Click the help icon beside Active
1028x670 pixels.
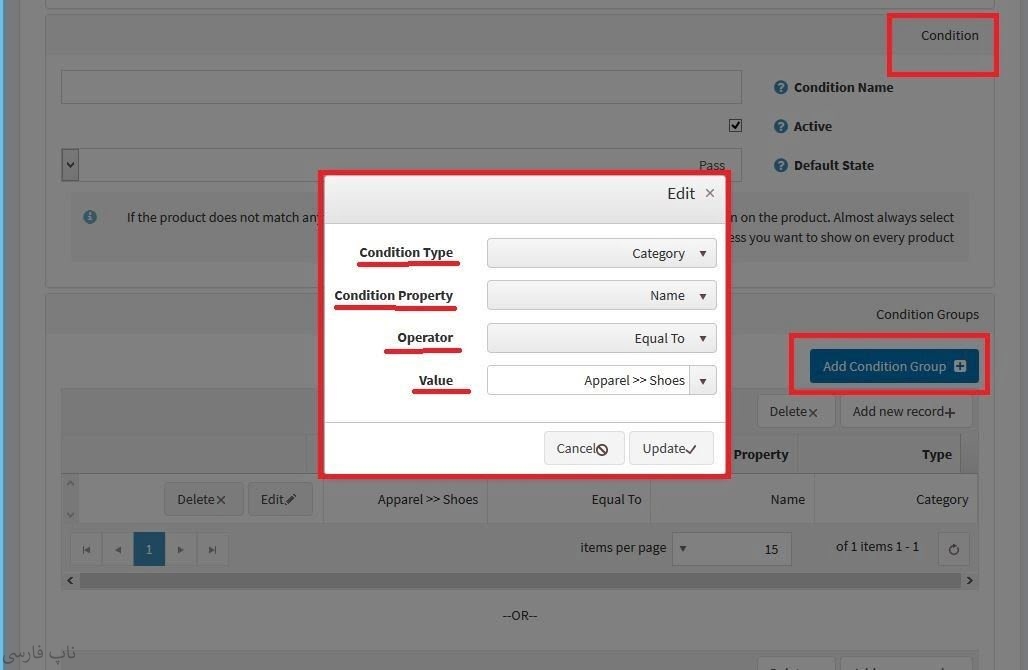781,127
